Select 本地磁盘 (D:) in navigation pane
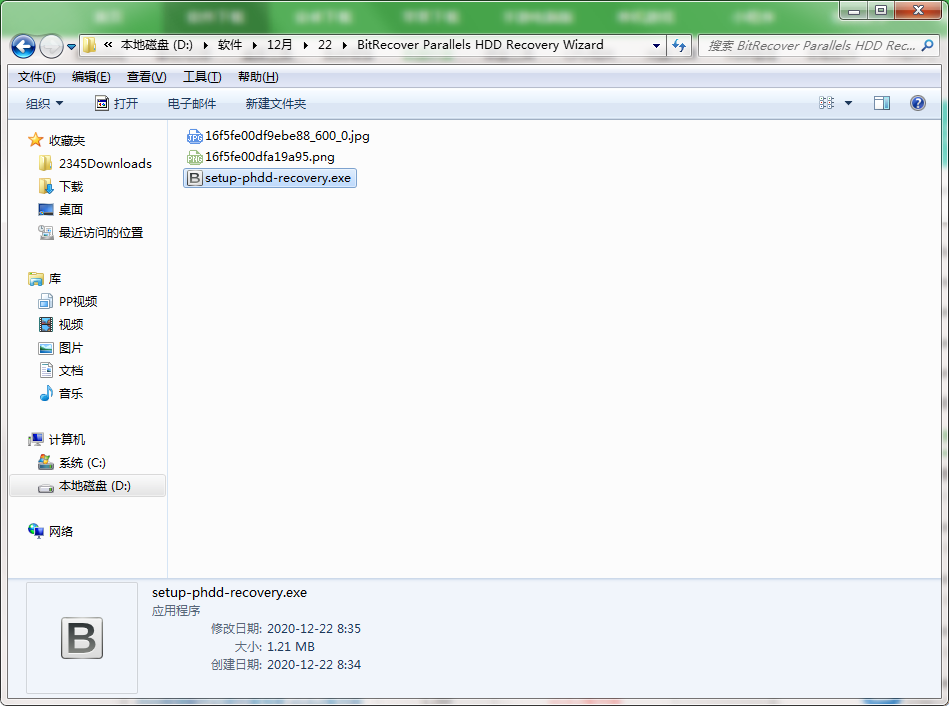 pyautogui.click(x=87, y=486)
